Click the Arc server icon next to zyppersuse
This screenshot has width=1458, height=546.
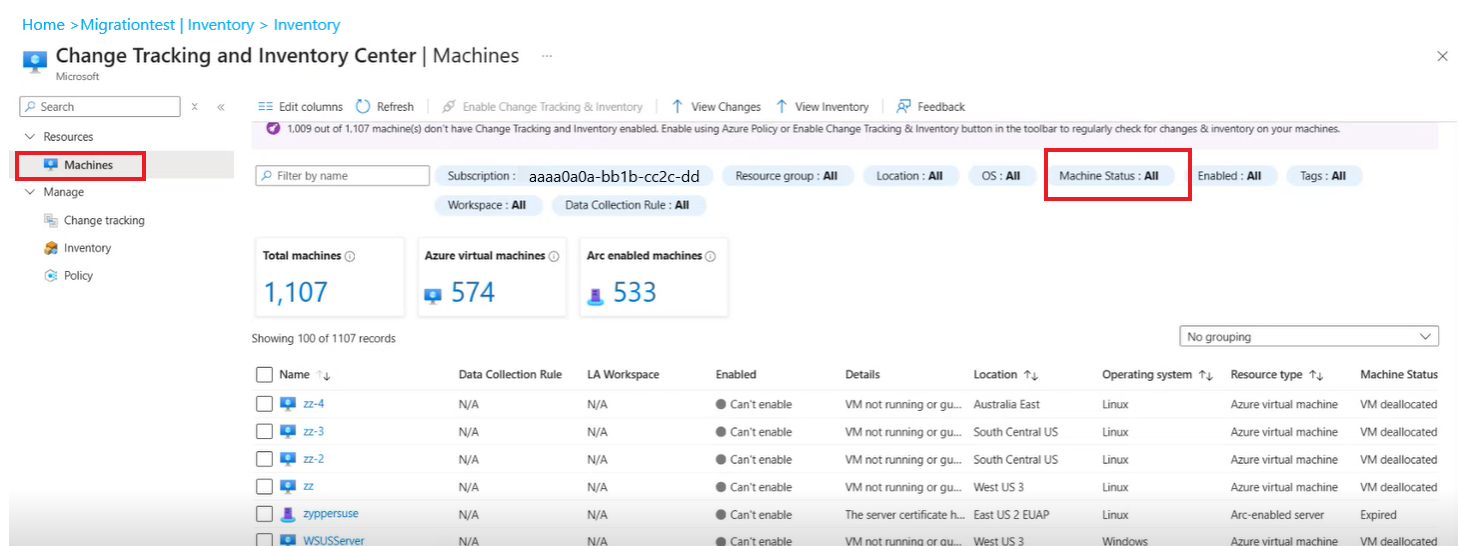(x=288, y=514)
